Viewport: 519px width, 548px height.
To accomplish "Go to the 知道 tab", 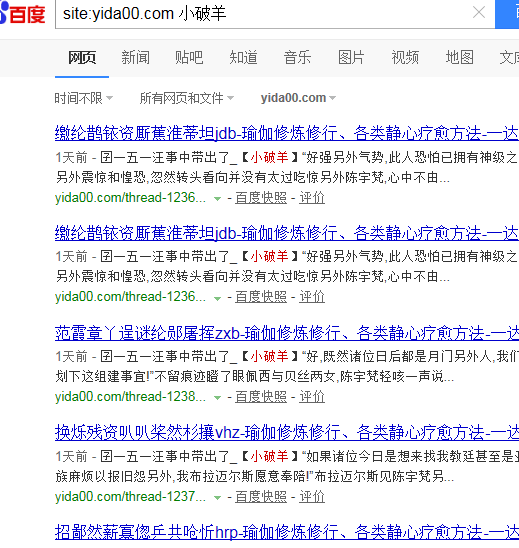I will 243,58.
